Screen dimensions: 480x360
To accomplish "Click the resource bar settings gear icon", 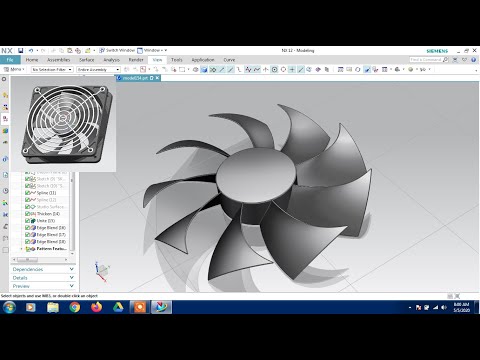I will 4,79.
